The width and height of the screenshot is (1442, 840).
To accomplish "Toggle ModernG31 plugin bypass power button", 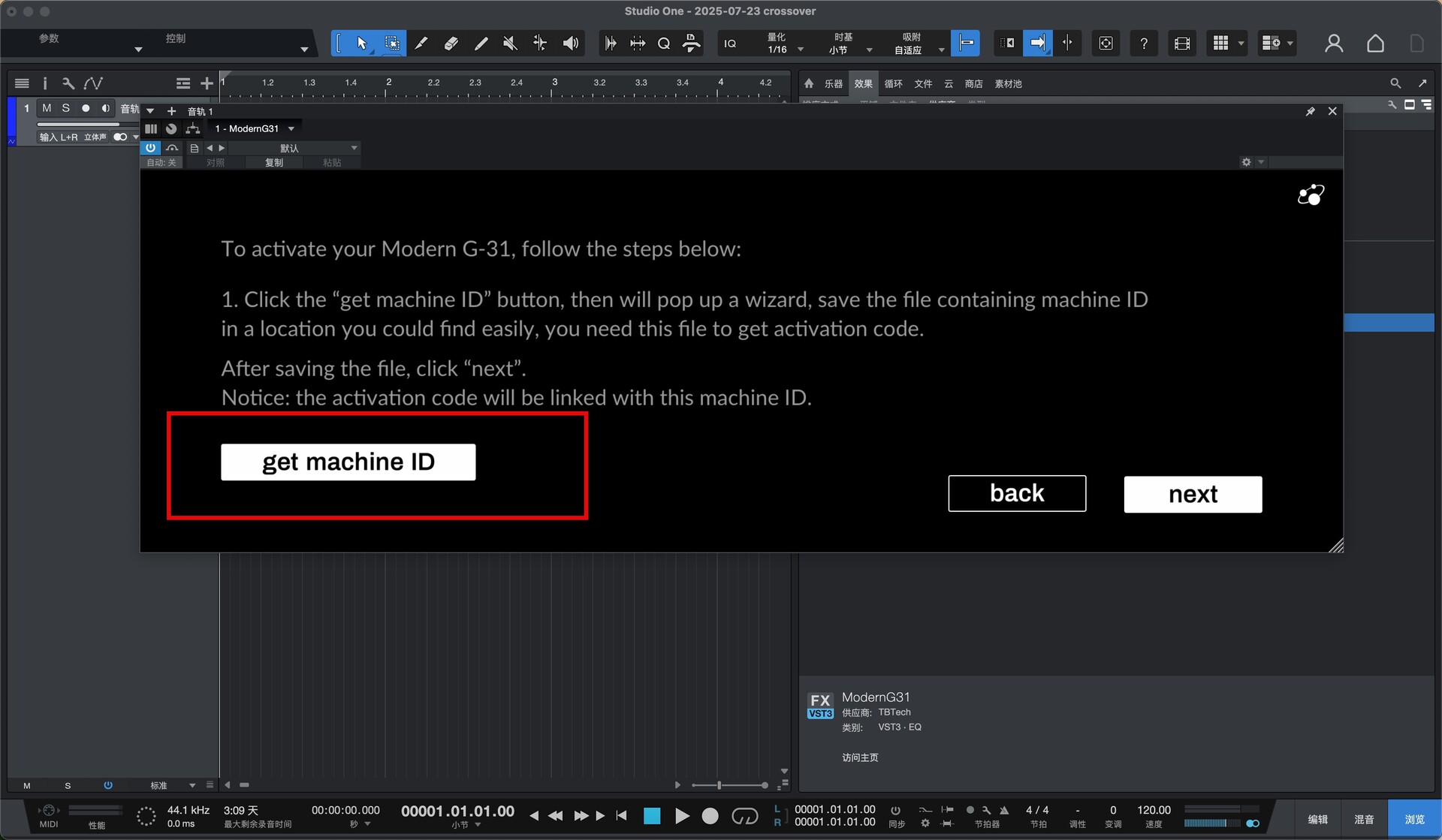I will (151, 149).
